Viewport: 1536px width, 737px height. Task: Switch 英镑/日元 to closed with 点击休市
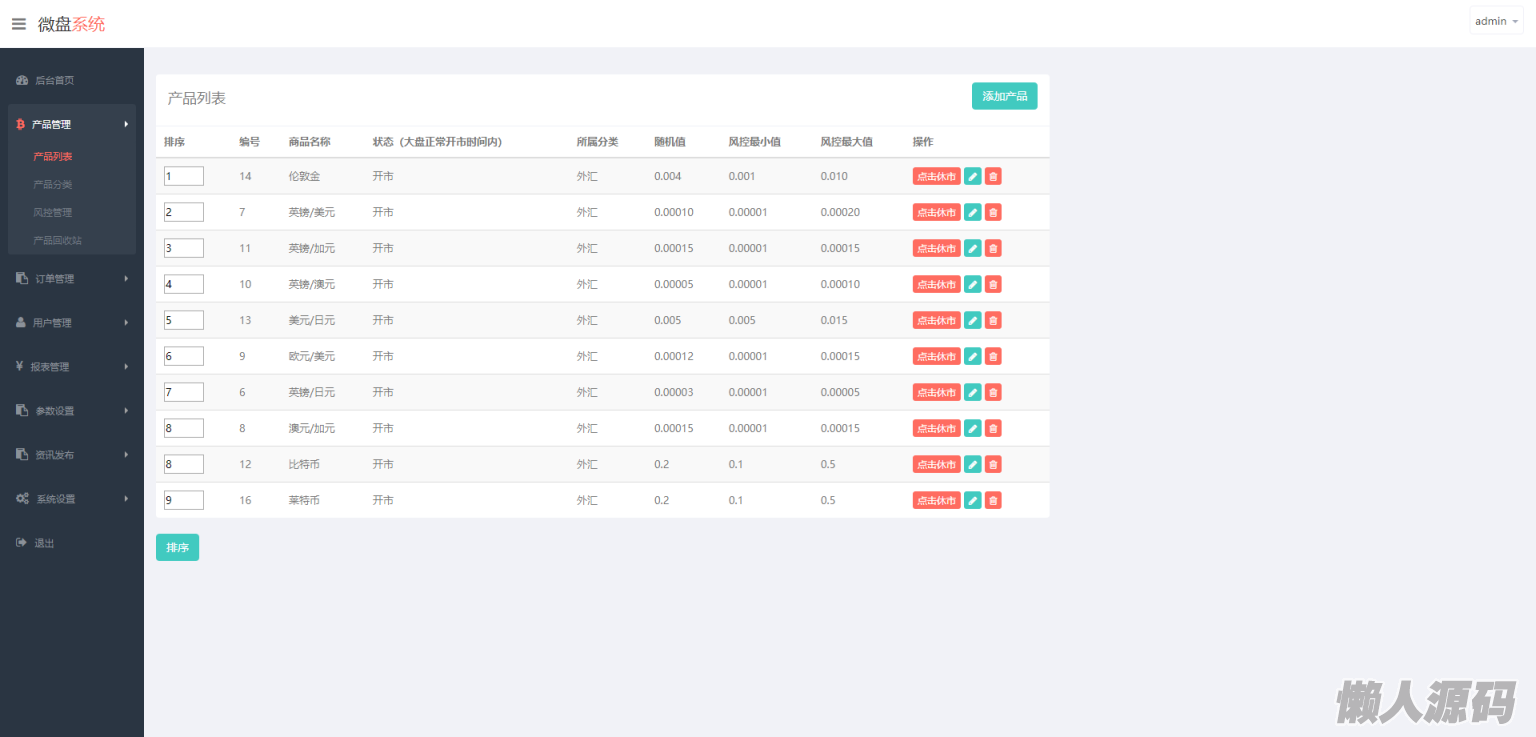[936, 392]
